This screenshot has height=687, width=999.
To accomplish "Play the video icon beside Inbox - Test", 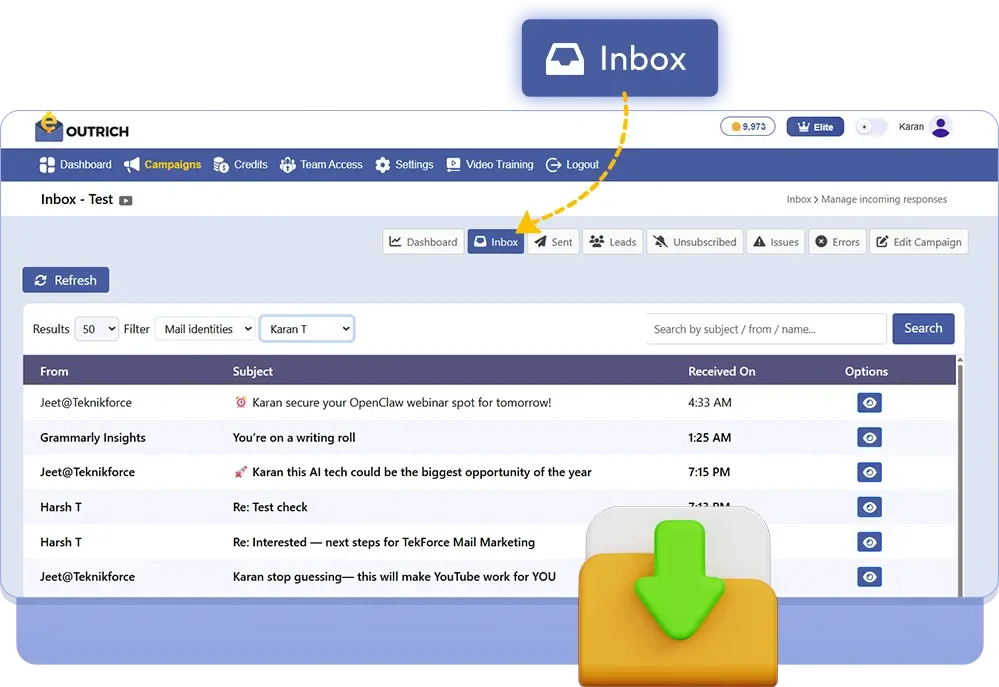I will [x=126, y=200].
